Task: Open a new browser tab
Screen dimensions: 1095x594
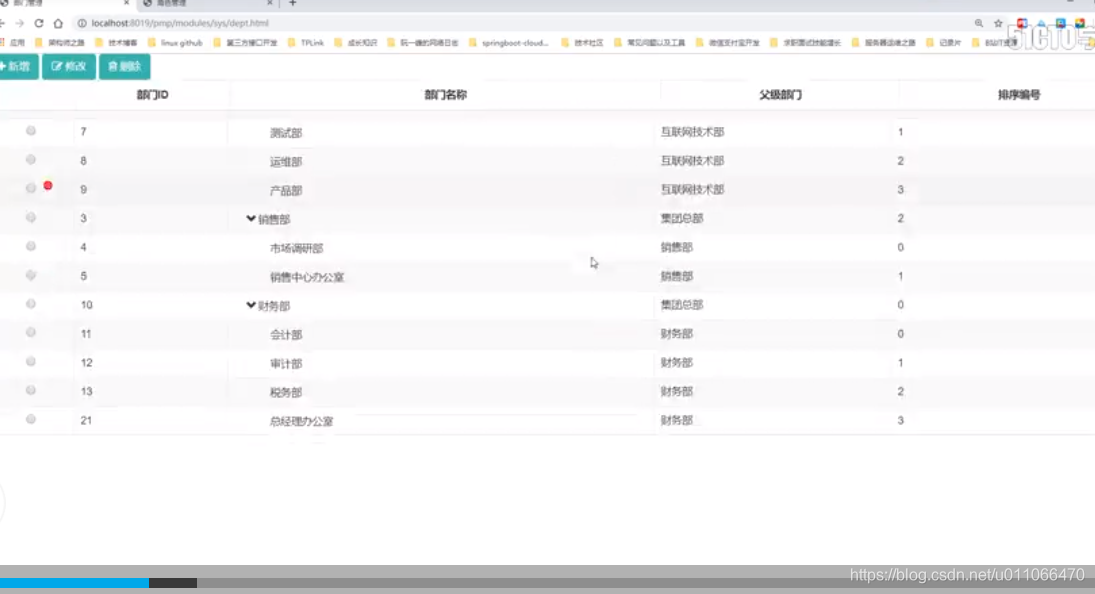Action: click(293, 3)
